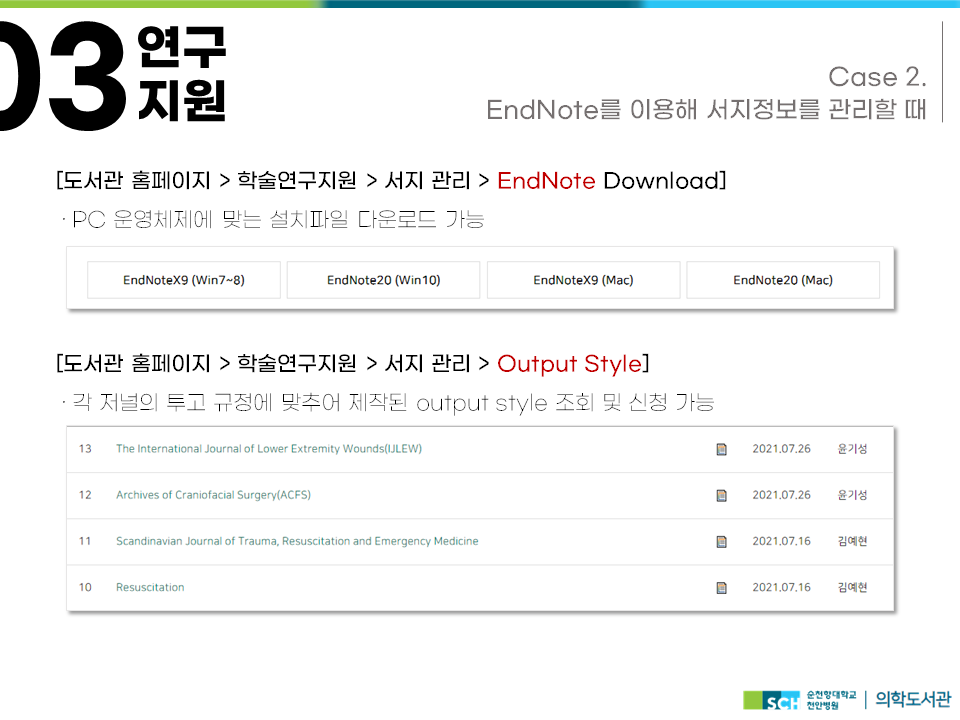960x720 pixels.
Task: Open The International Journal of Lower Extremity Wounds link
Action: (x=269, y=449)
